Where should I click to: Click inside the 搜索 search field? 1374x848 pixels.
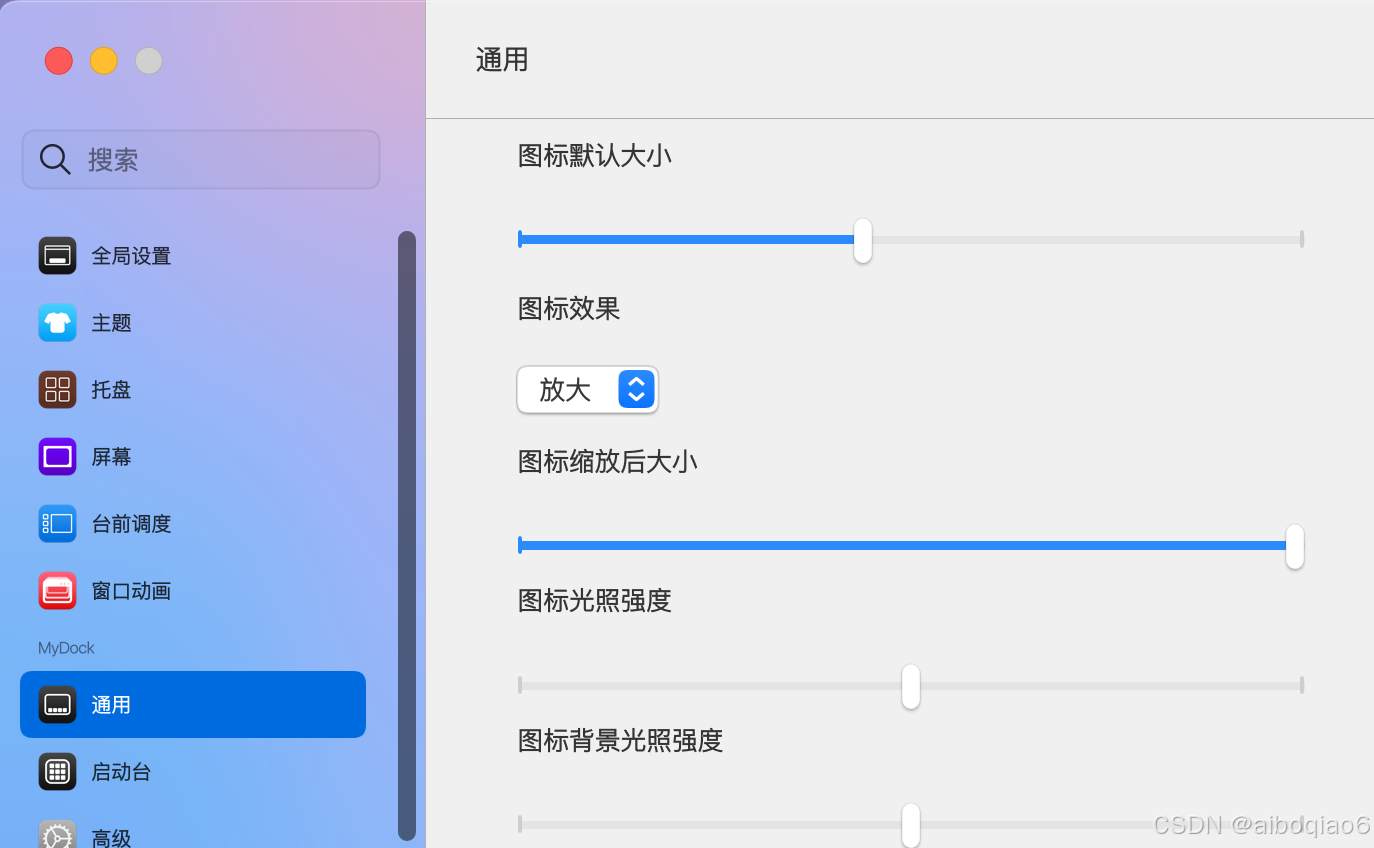pos(201,159)
